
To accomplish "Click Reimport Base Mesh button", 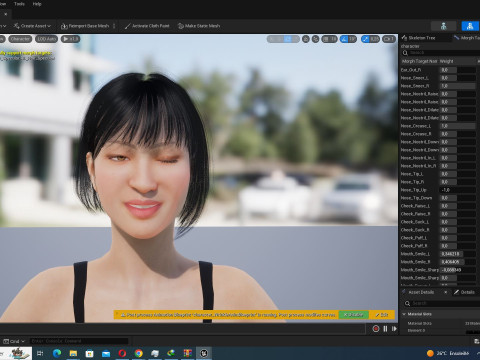I will 85,26.
